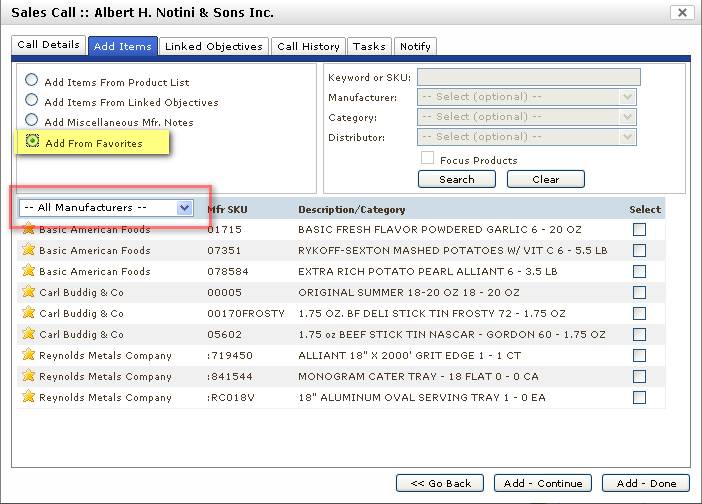Click into the Keyword or SKU field

528,77
